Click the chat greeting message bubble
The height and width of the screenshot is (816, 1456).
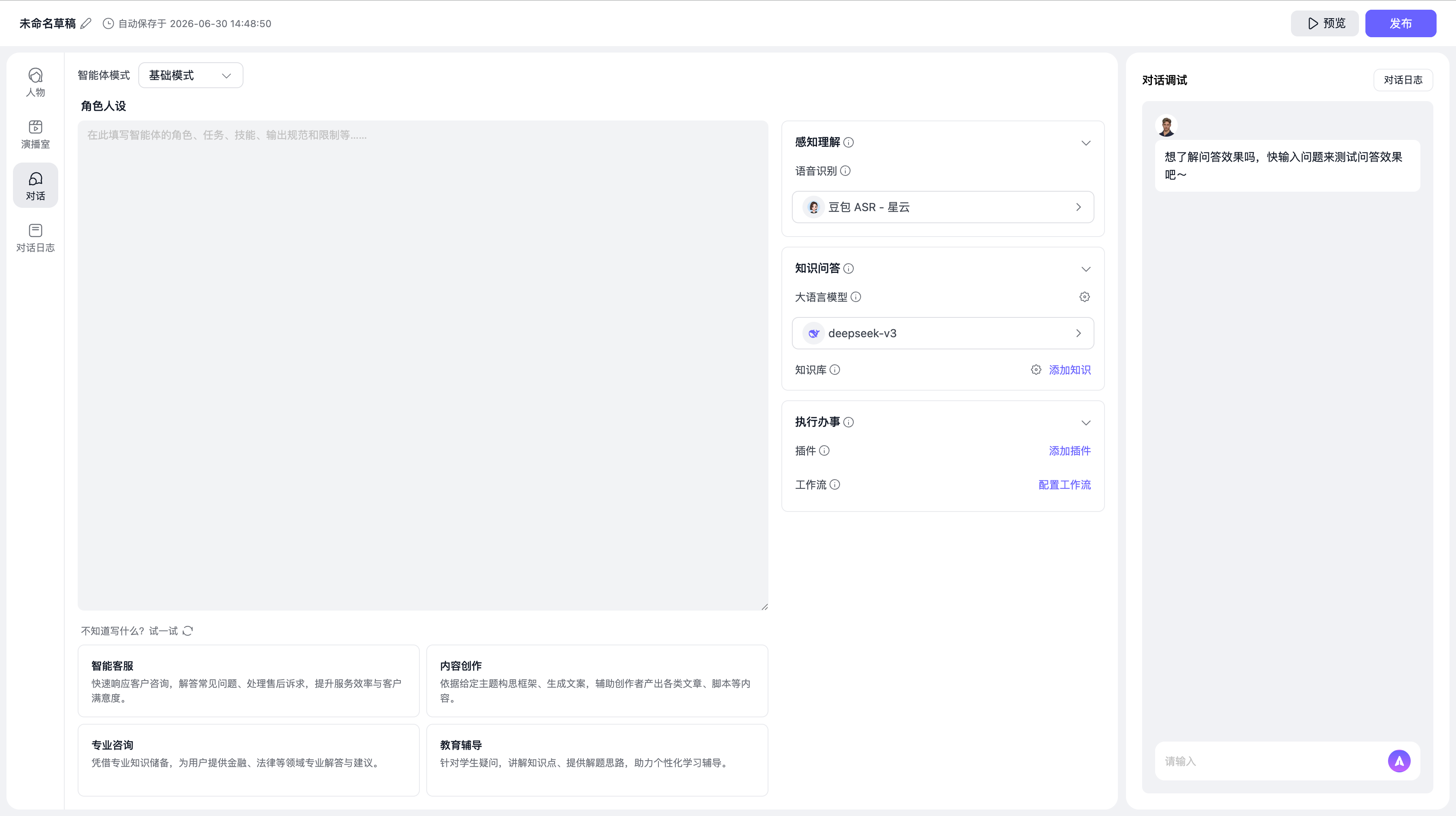click(1287, 165)
